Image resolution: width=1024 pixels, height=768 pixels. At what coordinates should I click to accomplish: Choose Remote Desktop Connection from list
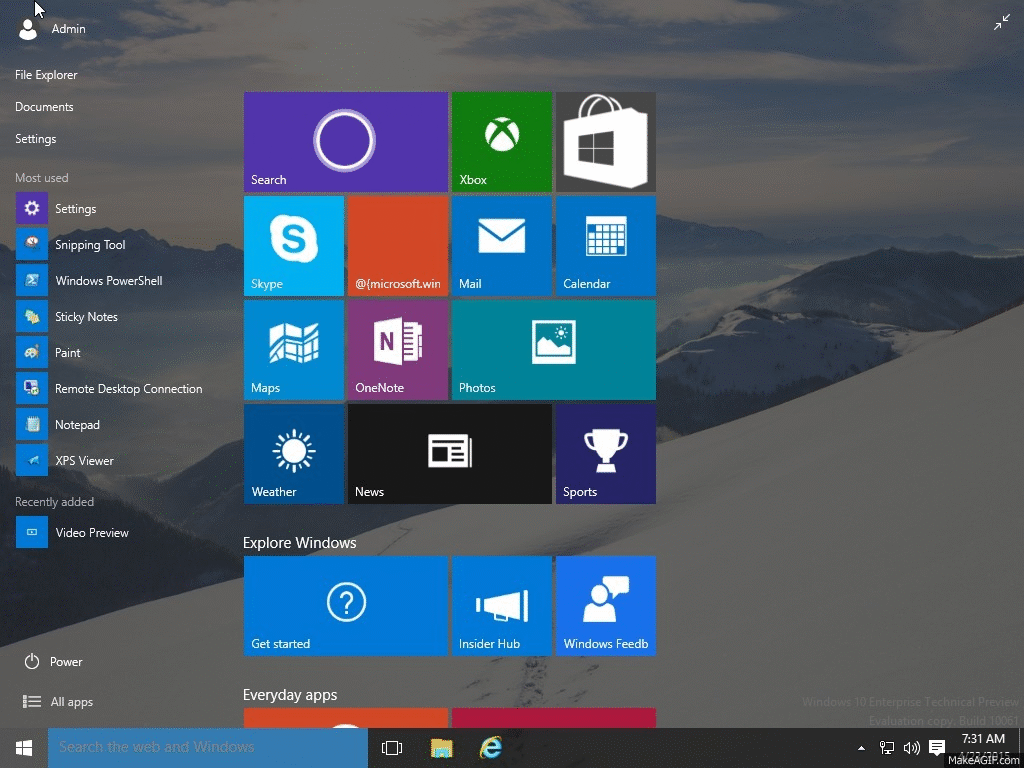pyautogui.click(x=128, y=389)
